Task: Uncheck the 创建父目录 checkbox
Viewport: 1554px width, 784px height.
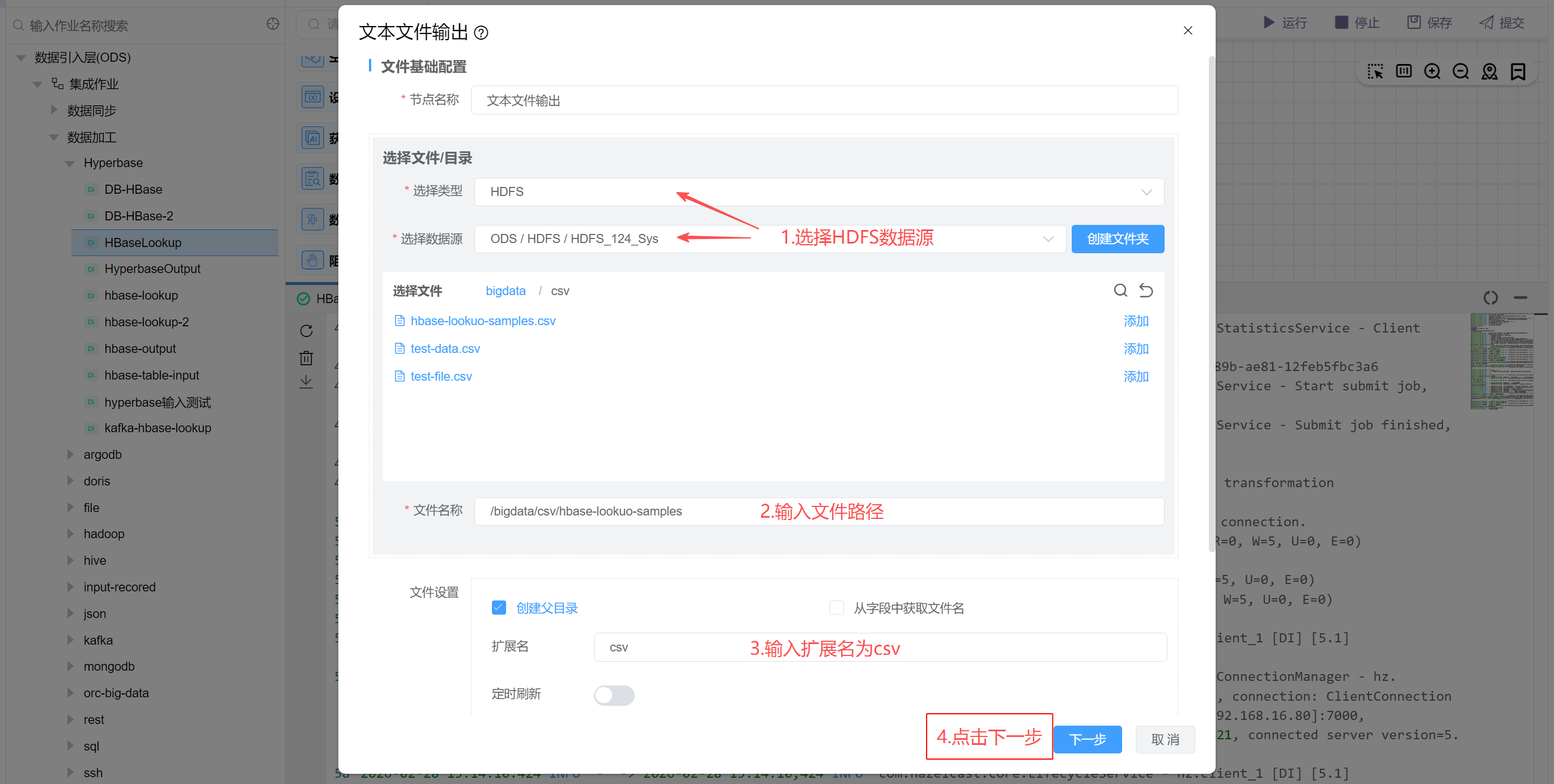Action: (498, 607)
